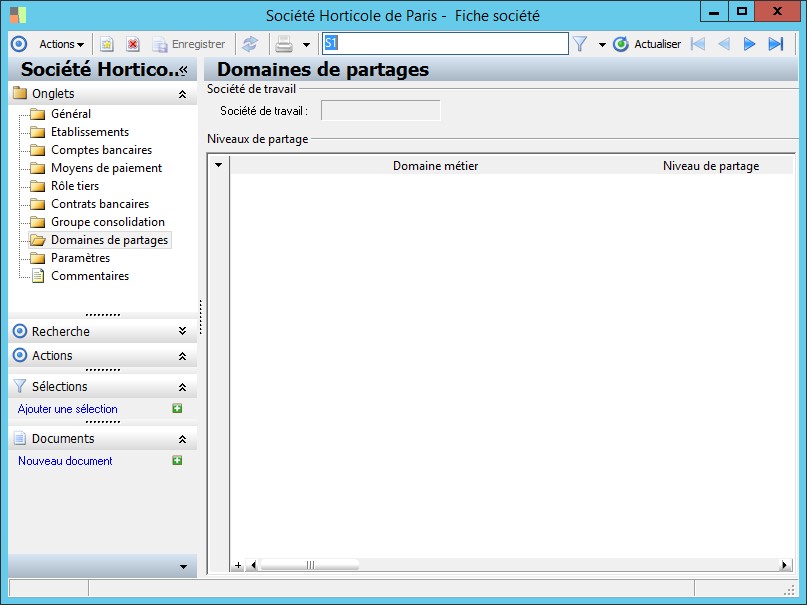Collapse the Actions section in sidebar
The height and width of the screenshot is (605, 807).
click(182, 356)
